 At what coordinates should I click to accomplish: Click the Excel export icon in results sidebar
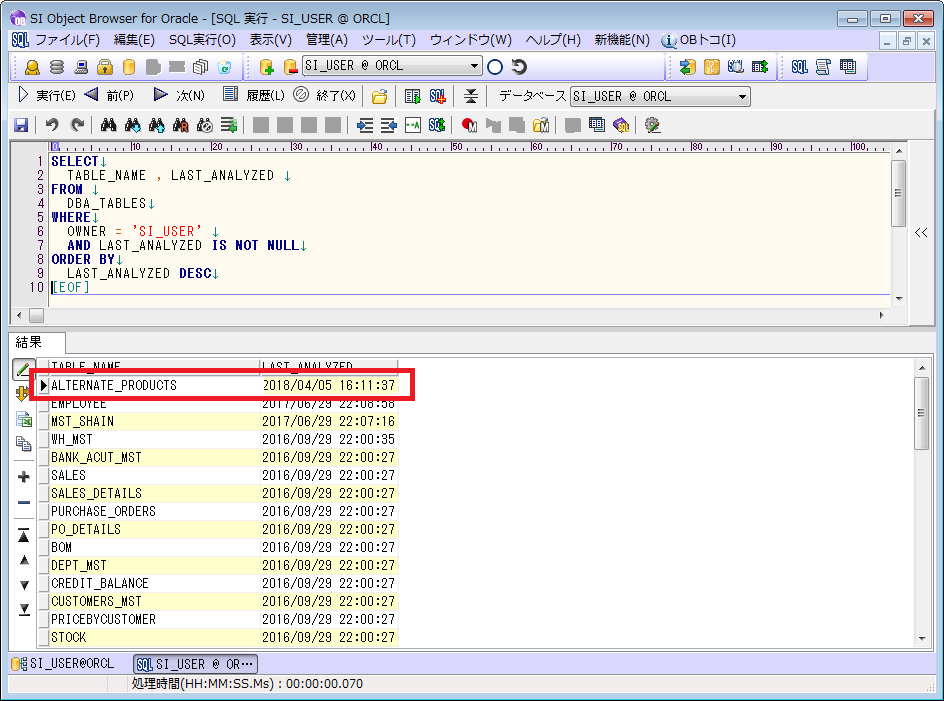pyautogui.click(x=24, y=420)
